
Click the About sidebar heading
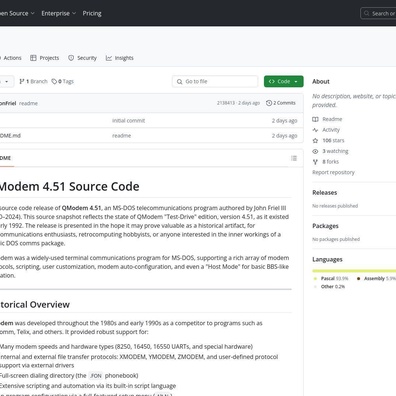click(x=321, y=82)
